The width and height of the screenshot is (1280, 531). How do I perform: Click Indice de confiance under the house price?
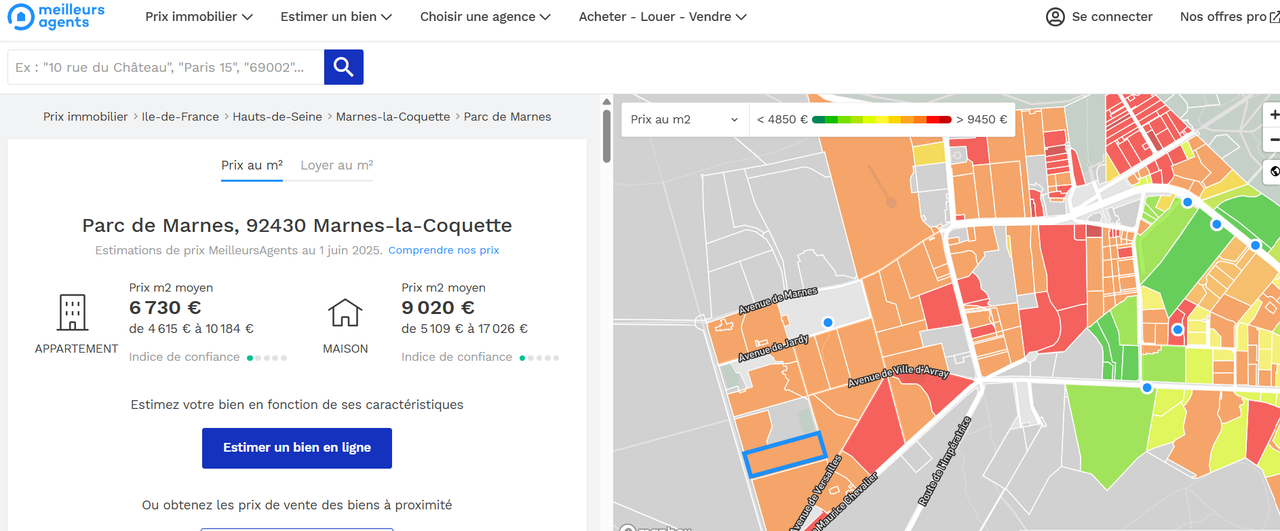pos(457,357)
